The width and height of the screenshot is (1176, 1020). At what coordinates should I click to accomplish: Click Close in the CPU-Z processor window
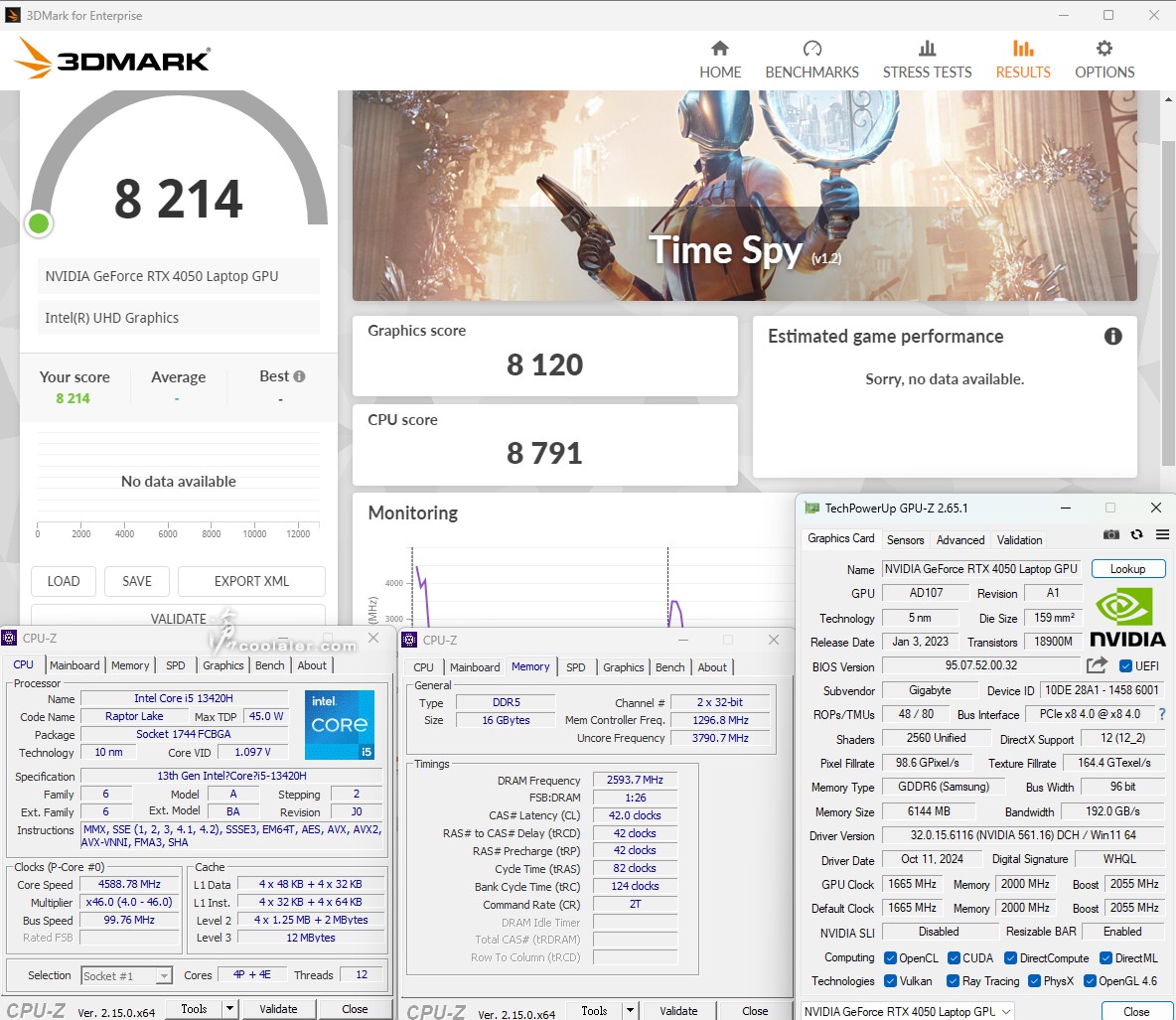[x=355, y=1009]
